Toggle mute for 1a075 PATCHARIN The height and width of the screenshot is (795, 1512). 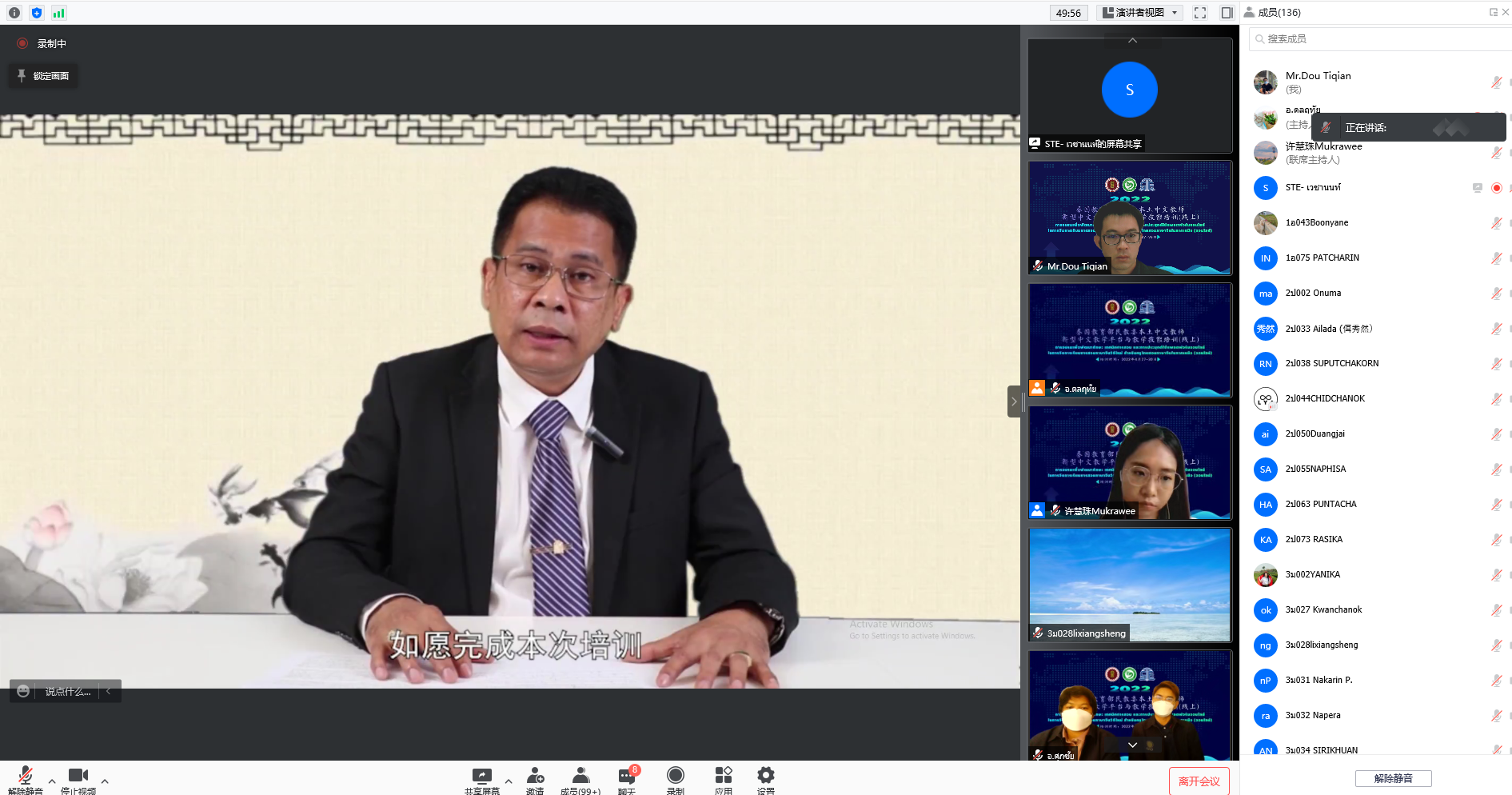pos(1496,258)
